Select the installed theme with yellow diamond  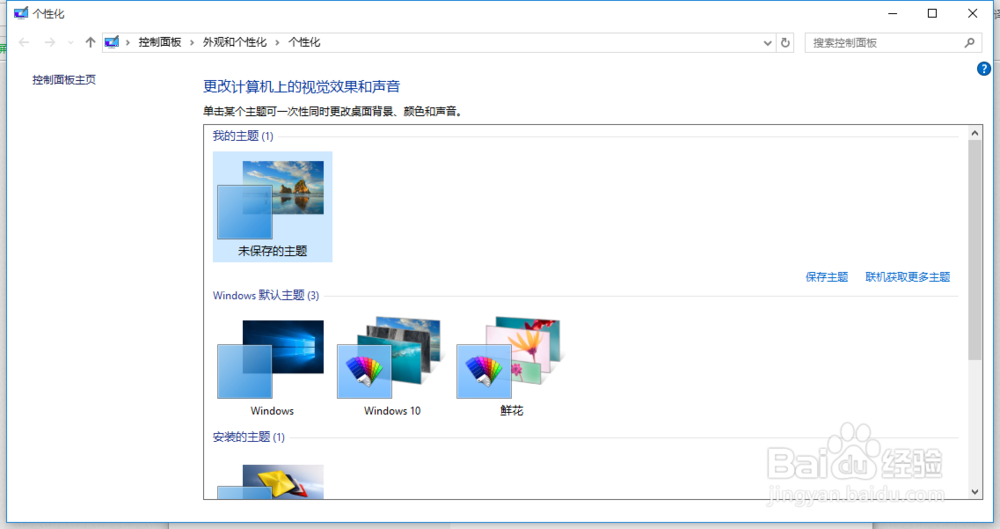point(272,481)
